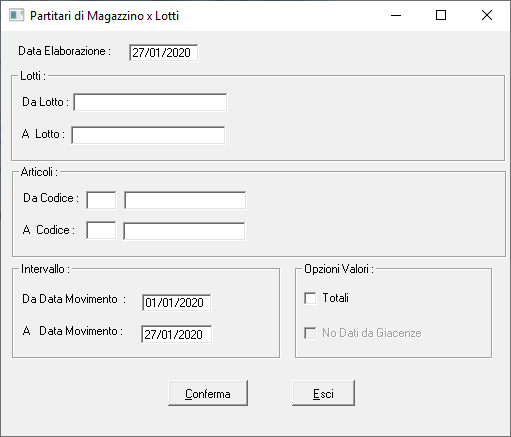511x437 pixels.
Task: Close the Partitari di Magazzino x Lotti dialog
Action: pyautogui.click(x=487, y=15)
